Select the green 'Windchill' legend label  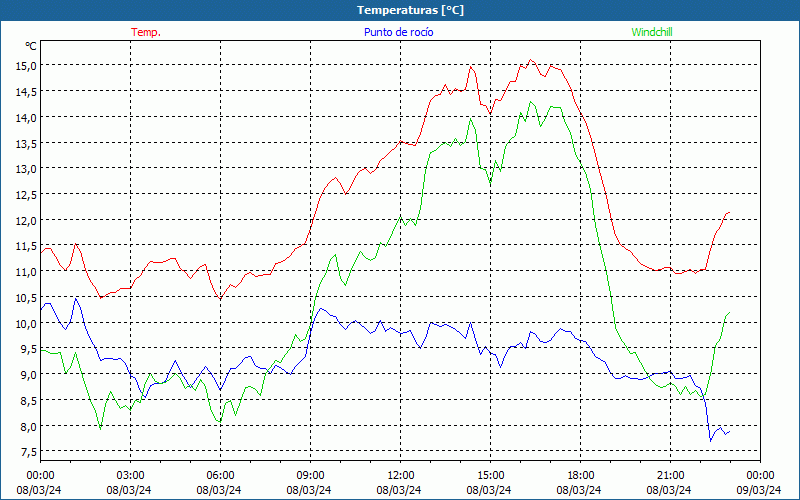coord(652,32)
